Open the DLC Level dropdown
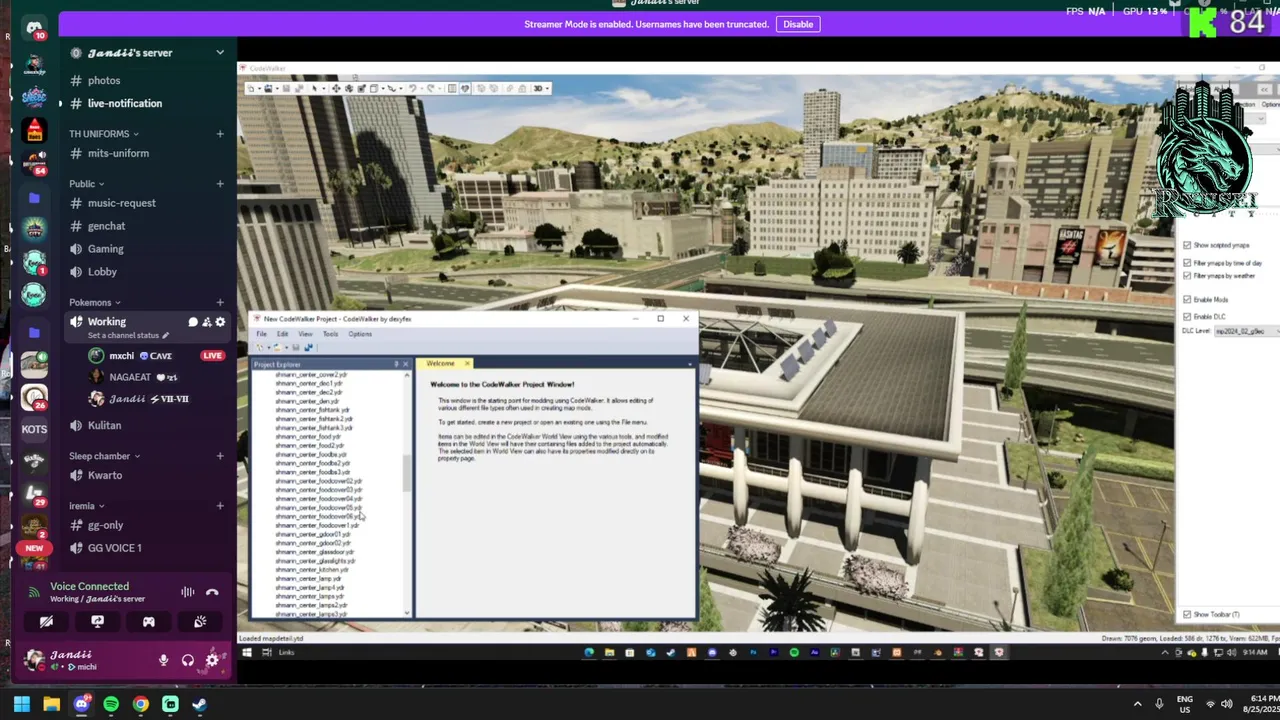Image resolution: width=1280 pixels, height=720 pixels. (x=1246, y=330)
